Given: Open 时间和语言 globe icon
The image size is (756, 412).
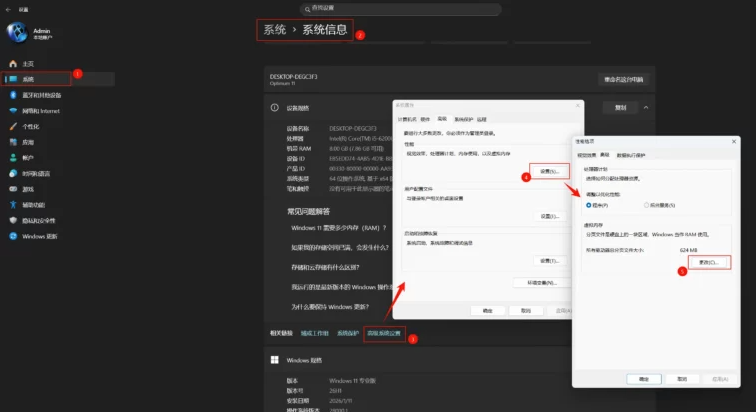Looking at the screenshot, I should click(x=13, y=173).
